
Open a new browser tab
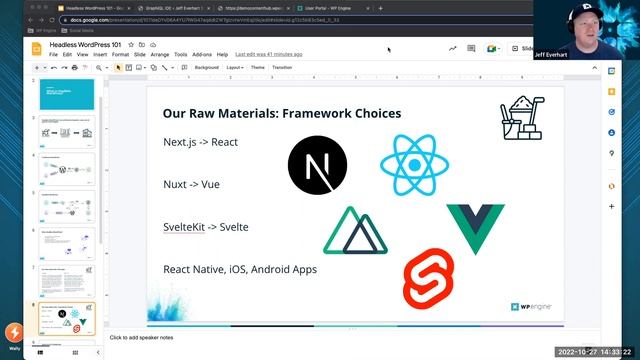coord(380,8)
